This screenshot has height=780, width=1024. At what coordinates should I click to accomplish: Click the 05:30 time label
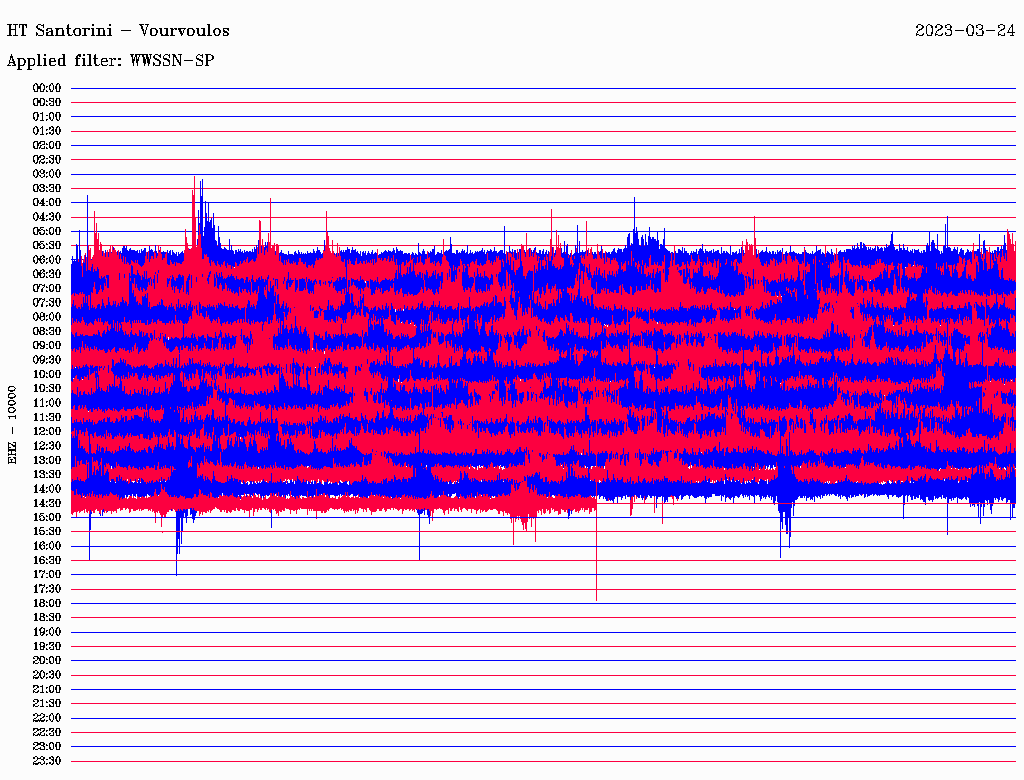coord(47,245)
